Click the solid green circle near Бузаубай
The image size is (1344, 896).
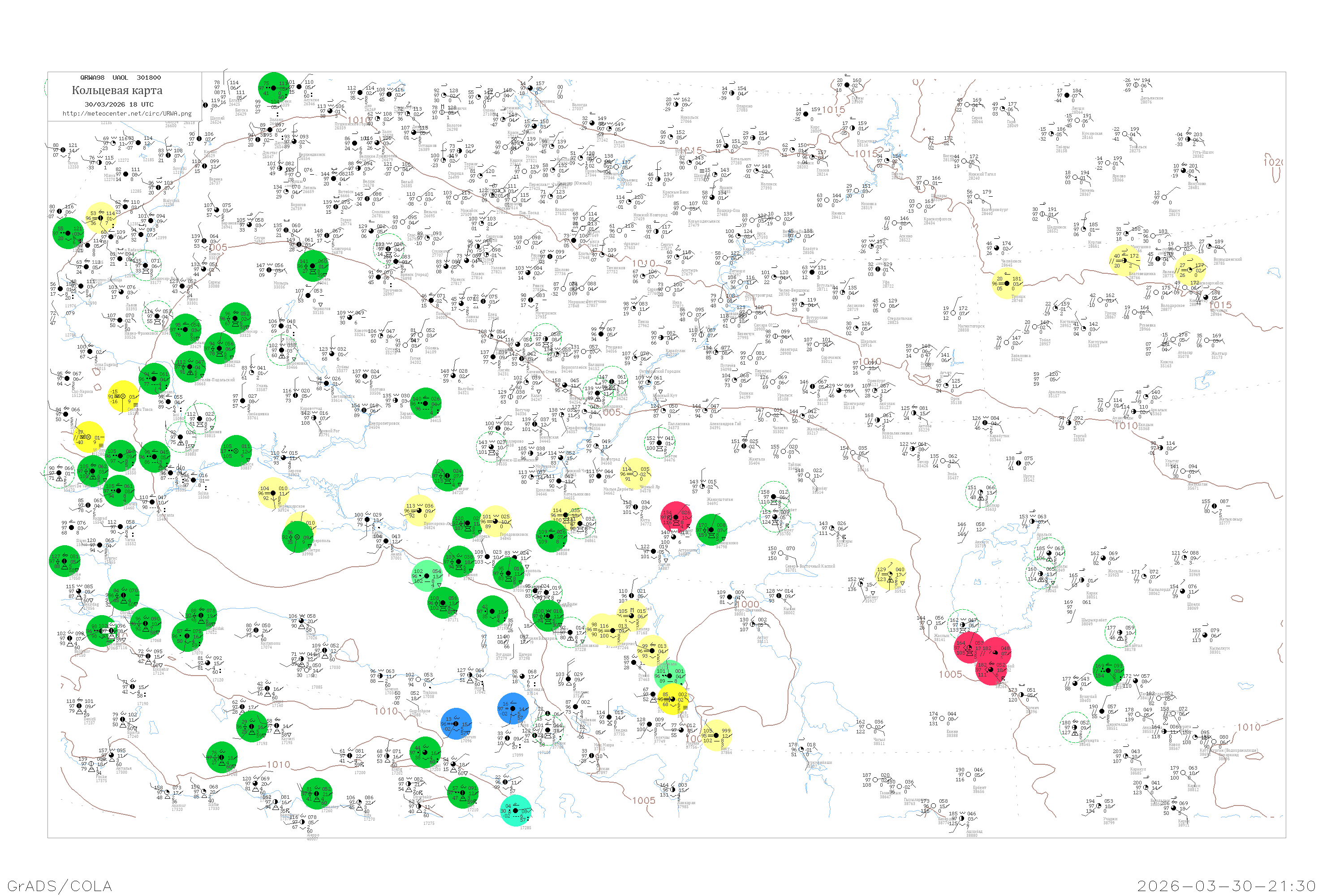point(1108,670)
